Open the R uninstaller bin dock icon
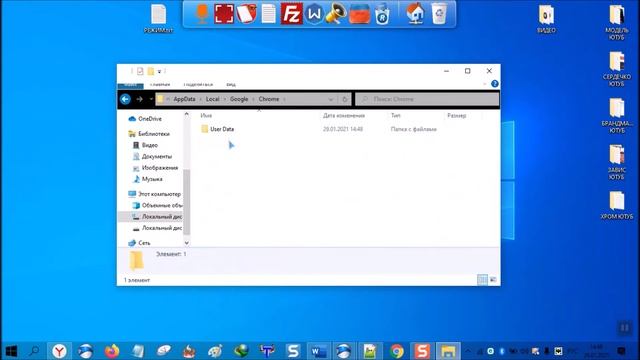 point(382,14)
